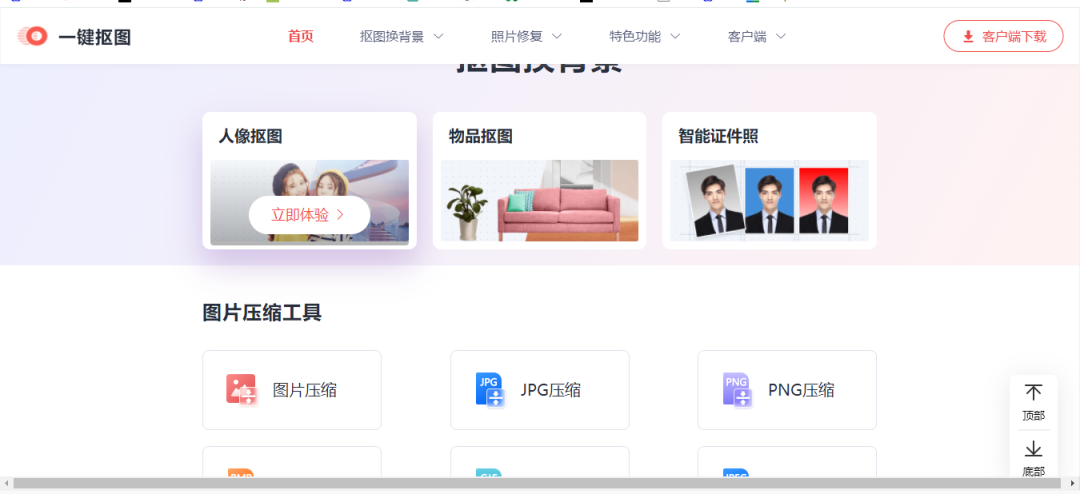The height and width of the screenshot is (494, 1080).
Task: Open the 照片修复 menu
Action: 517,37
